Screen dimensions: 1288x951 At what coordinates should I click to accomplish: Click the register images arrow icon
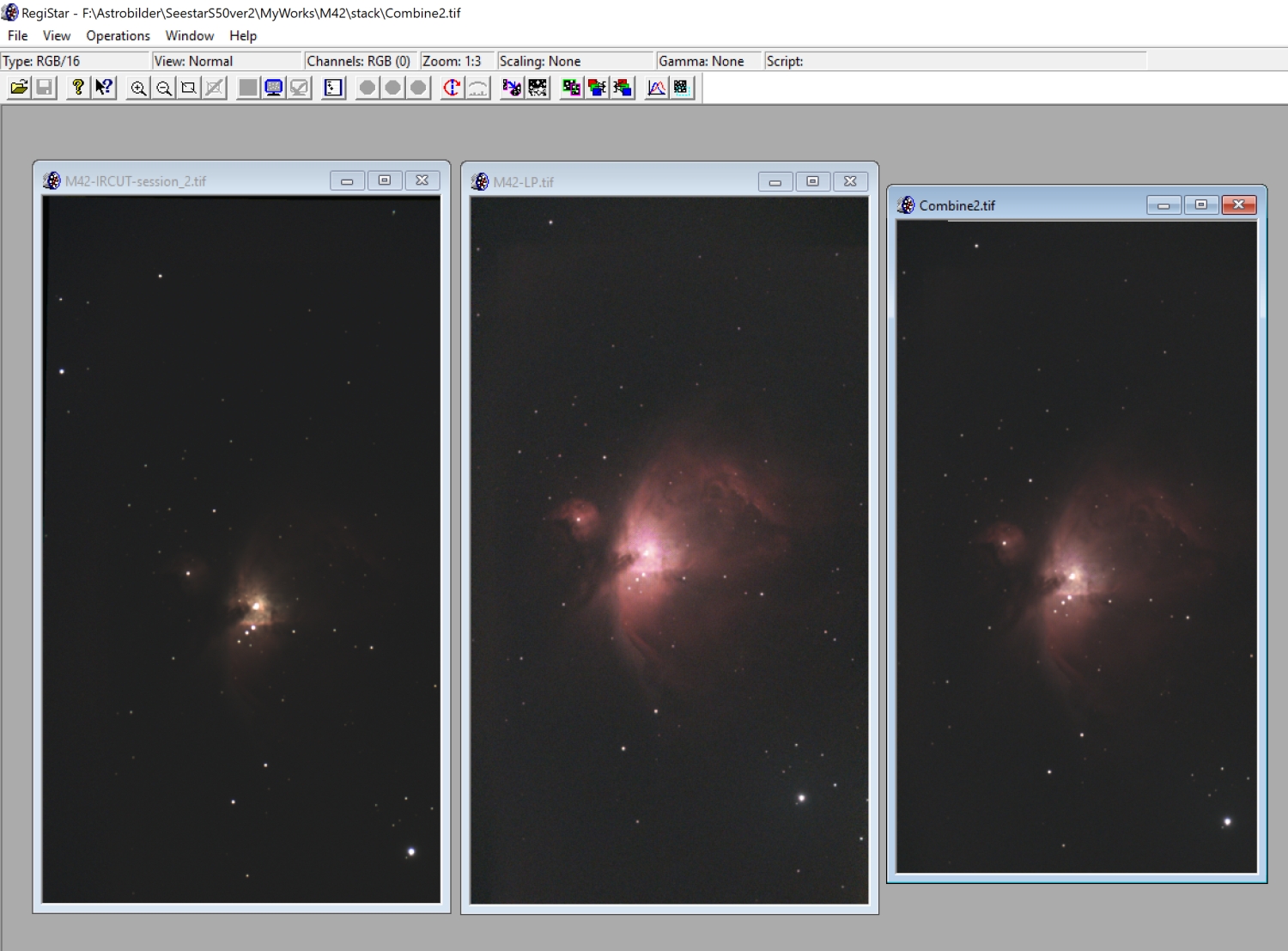click(512, 88)
